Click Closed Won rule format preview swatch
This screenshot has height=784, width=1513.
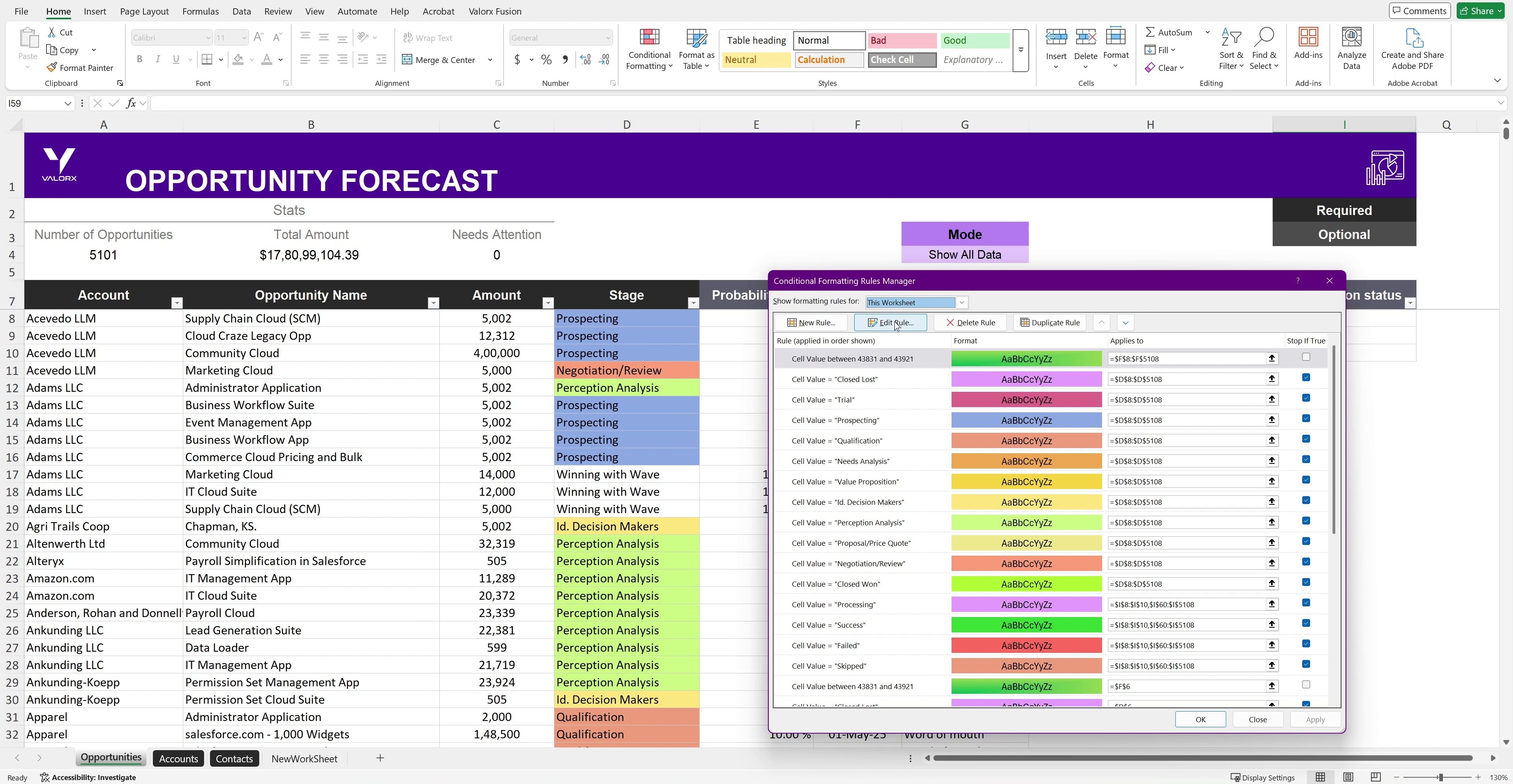pos(1026,584)
